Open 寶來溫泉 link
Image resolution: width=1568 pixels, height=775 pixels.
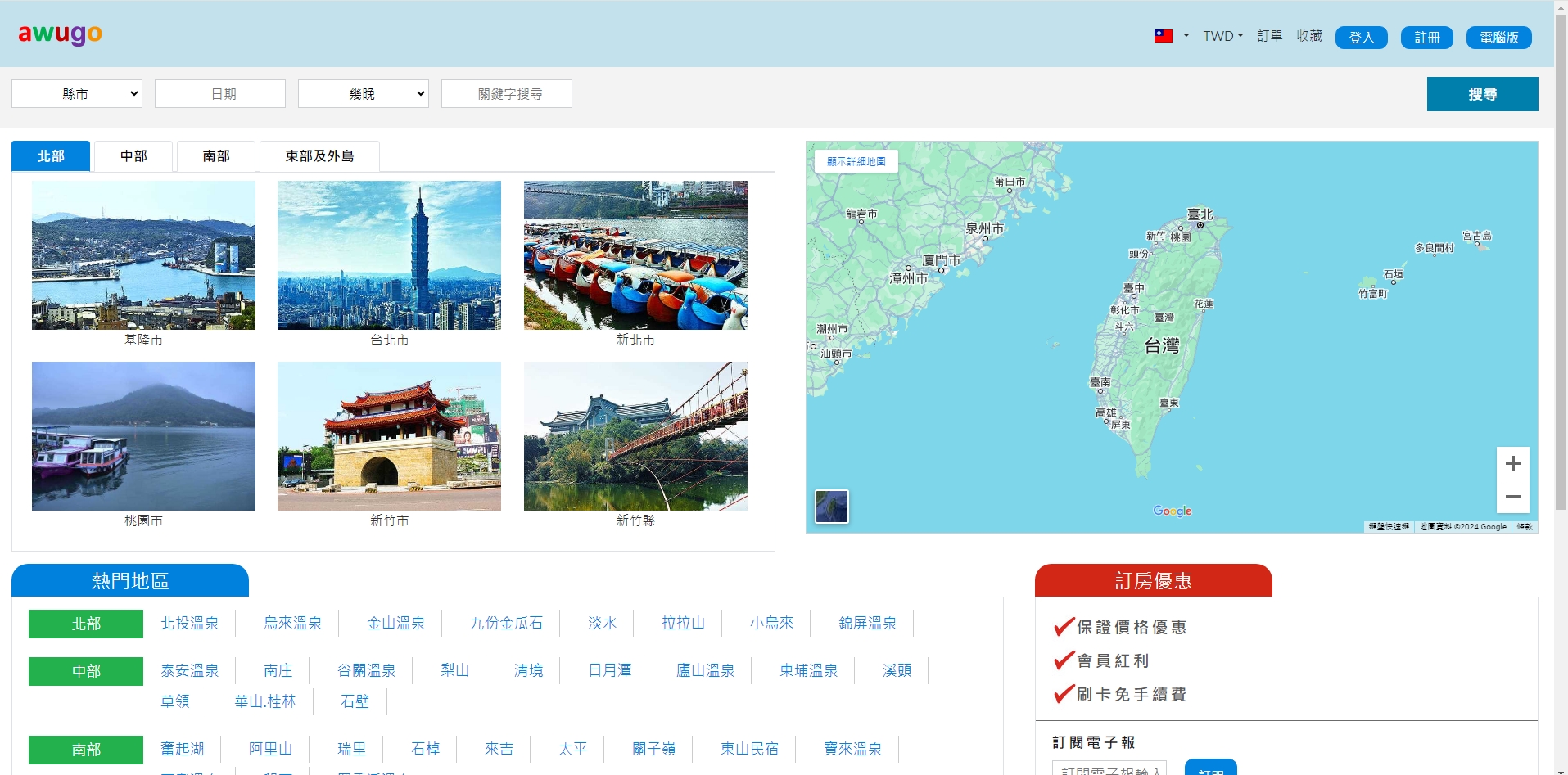point(853,750)
